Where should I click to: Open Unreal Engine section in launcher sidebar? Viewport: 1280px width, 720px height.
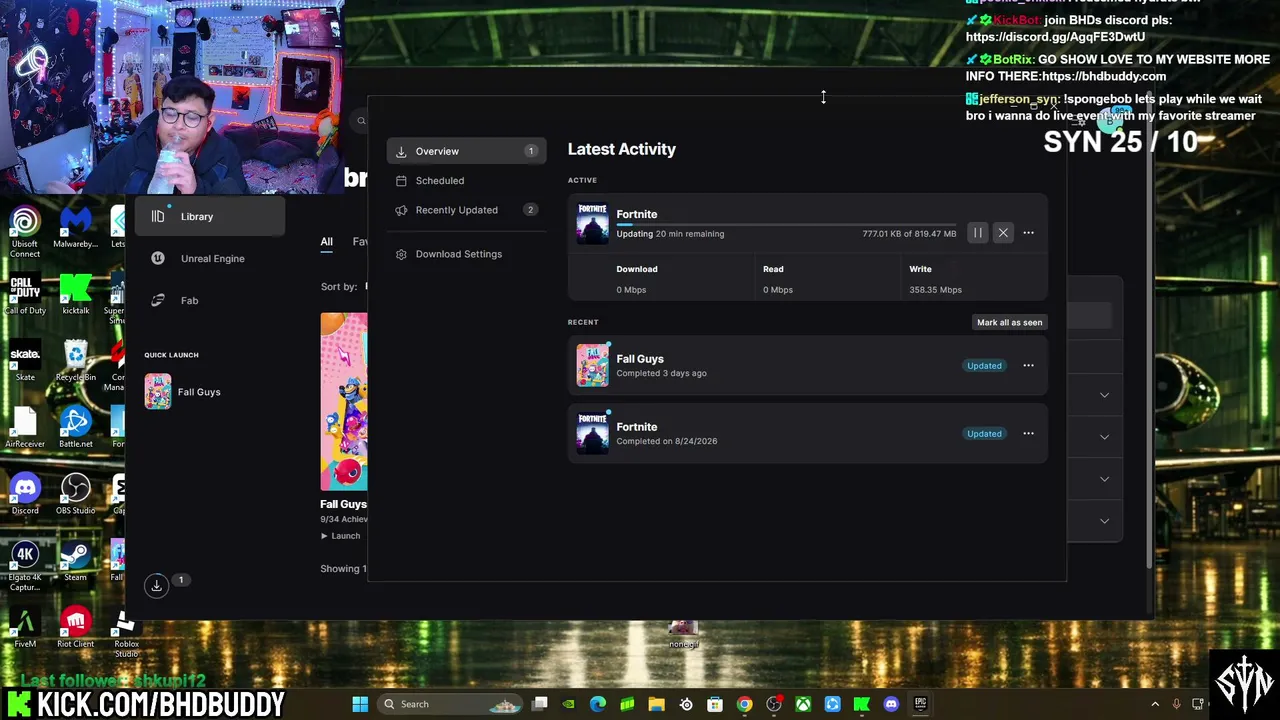click(210, 259)
